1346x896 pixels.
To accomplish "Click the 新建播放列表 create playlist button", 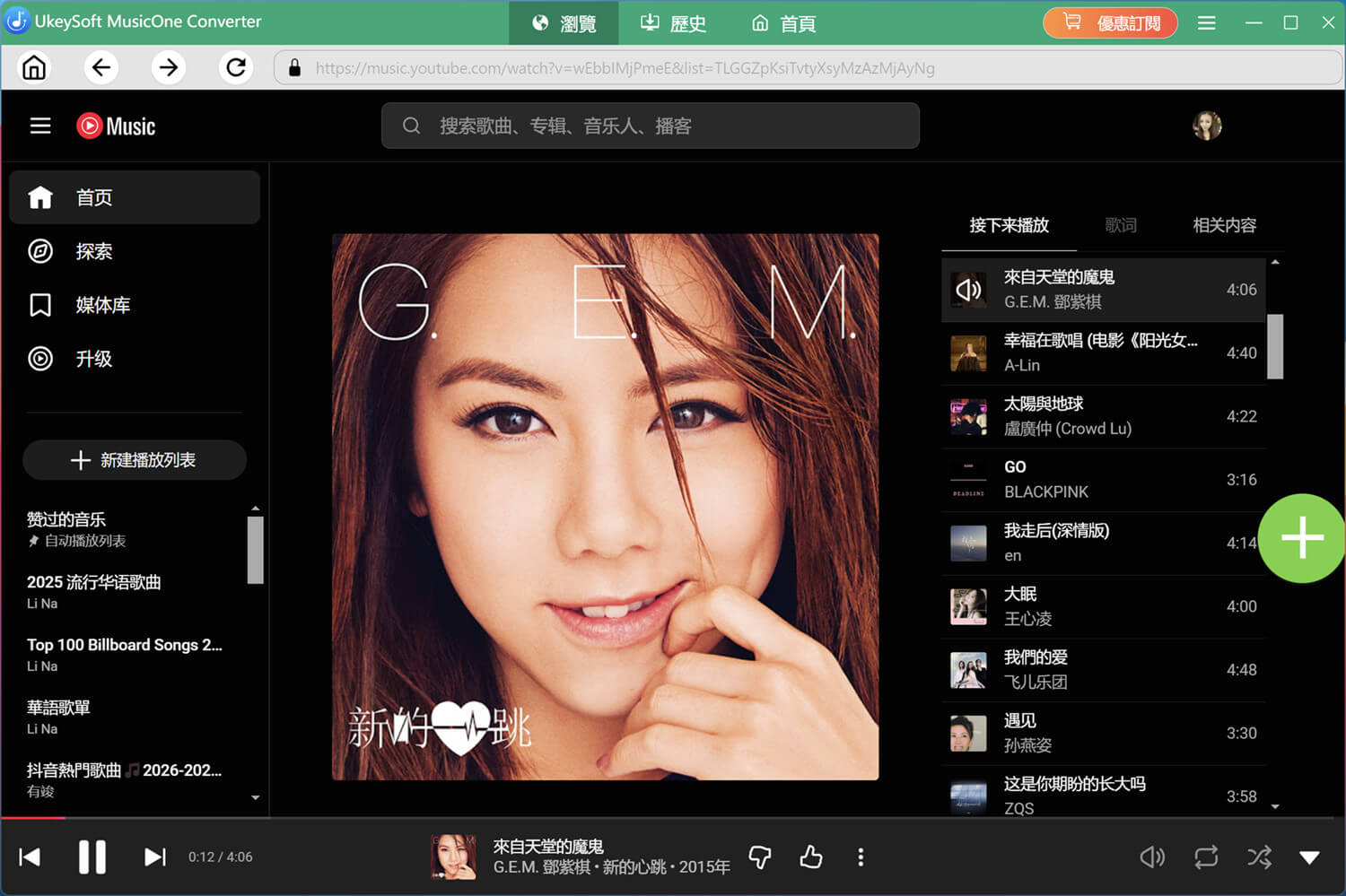I will pyautogui.click(x=134, y=459).
